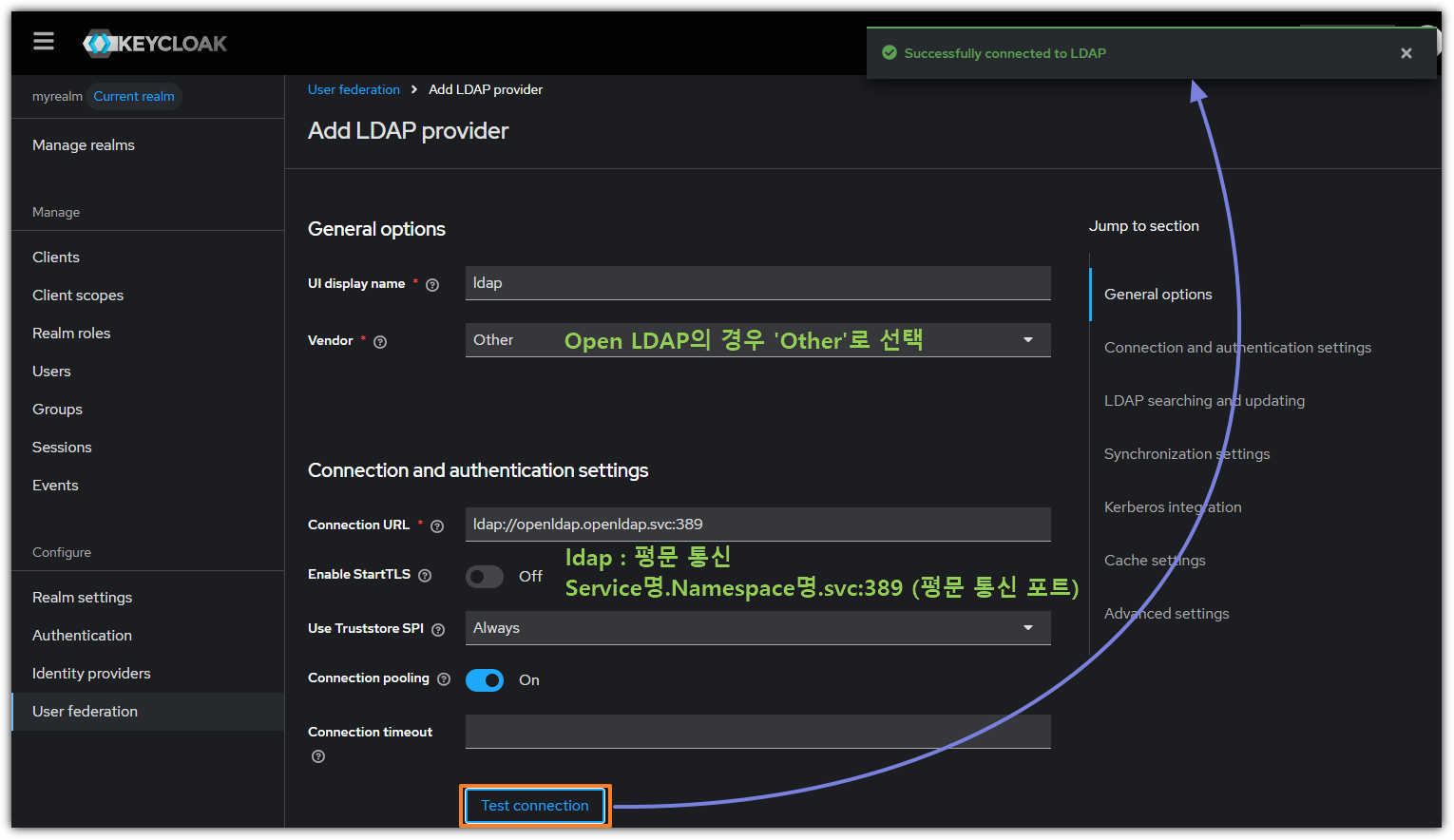Click the Connection timeout input field
Image resolution: width=1454 pixels, height=840 pixels.
[758, 732]
